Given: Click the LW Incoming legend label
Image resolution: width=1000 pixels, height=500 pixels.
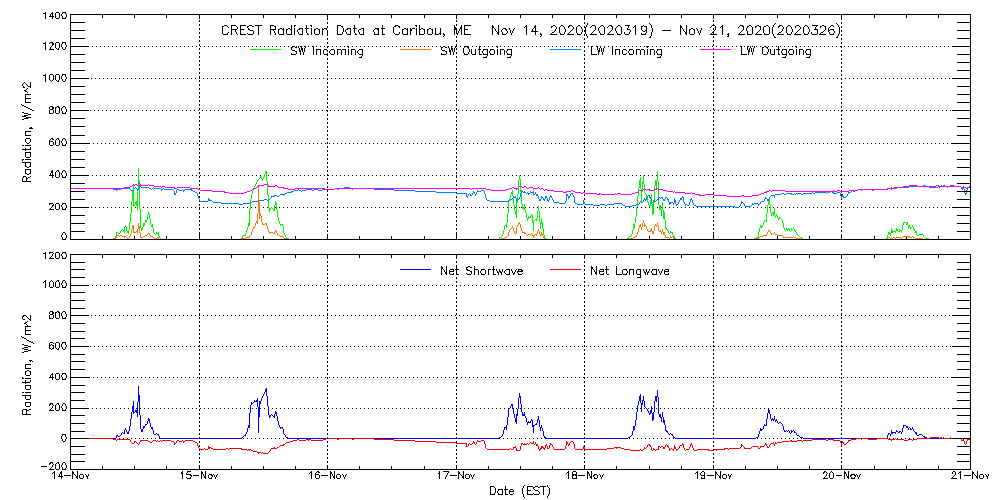Looking at the screenshot, I should (626, 52).
